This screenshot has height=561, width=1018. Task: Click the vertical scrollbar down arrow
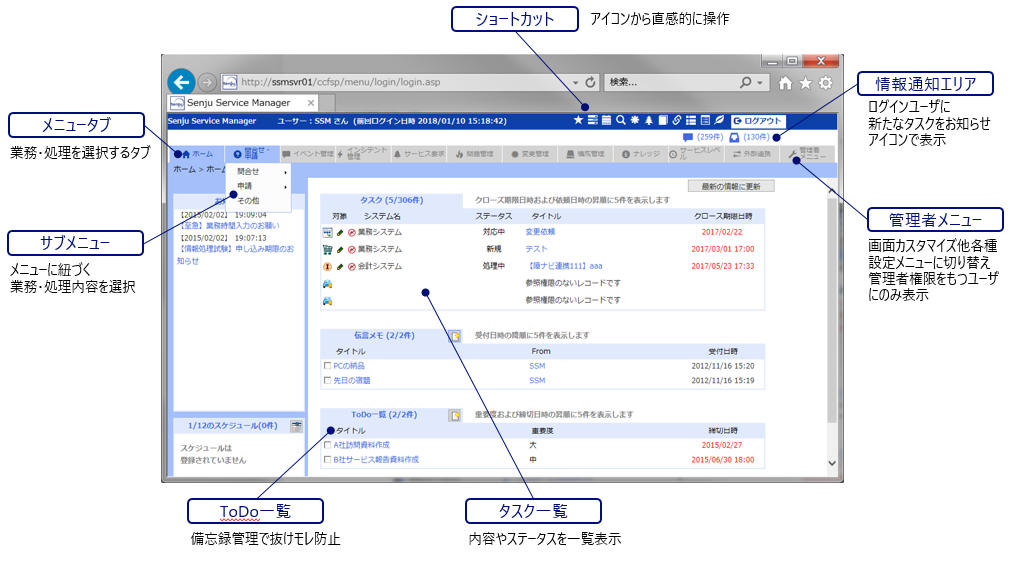pos(832,463)
